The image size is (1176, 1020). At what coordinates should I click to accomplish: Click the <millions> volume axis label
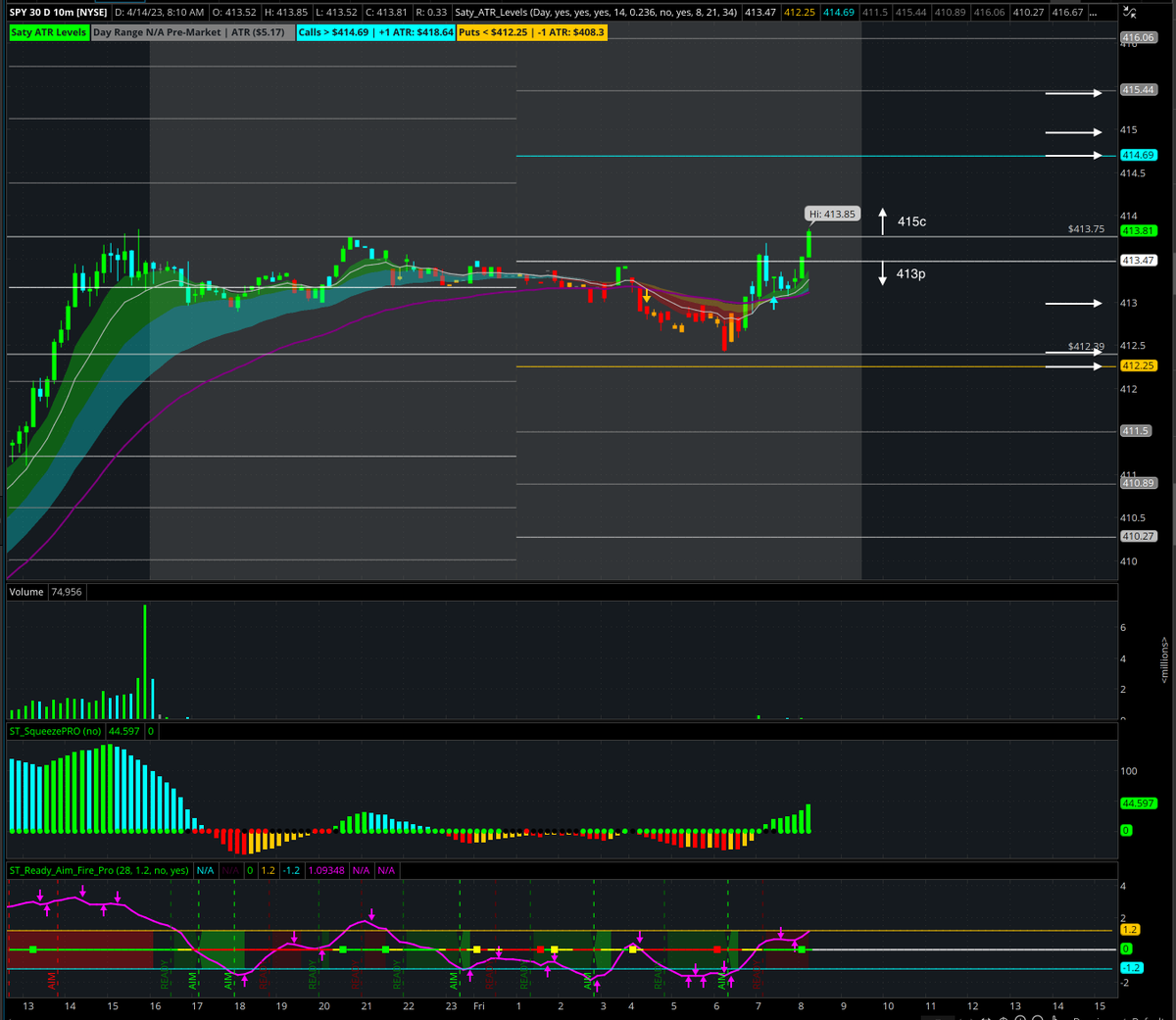(1164, 659)
